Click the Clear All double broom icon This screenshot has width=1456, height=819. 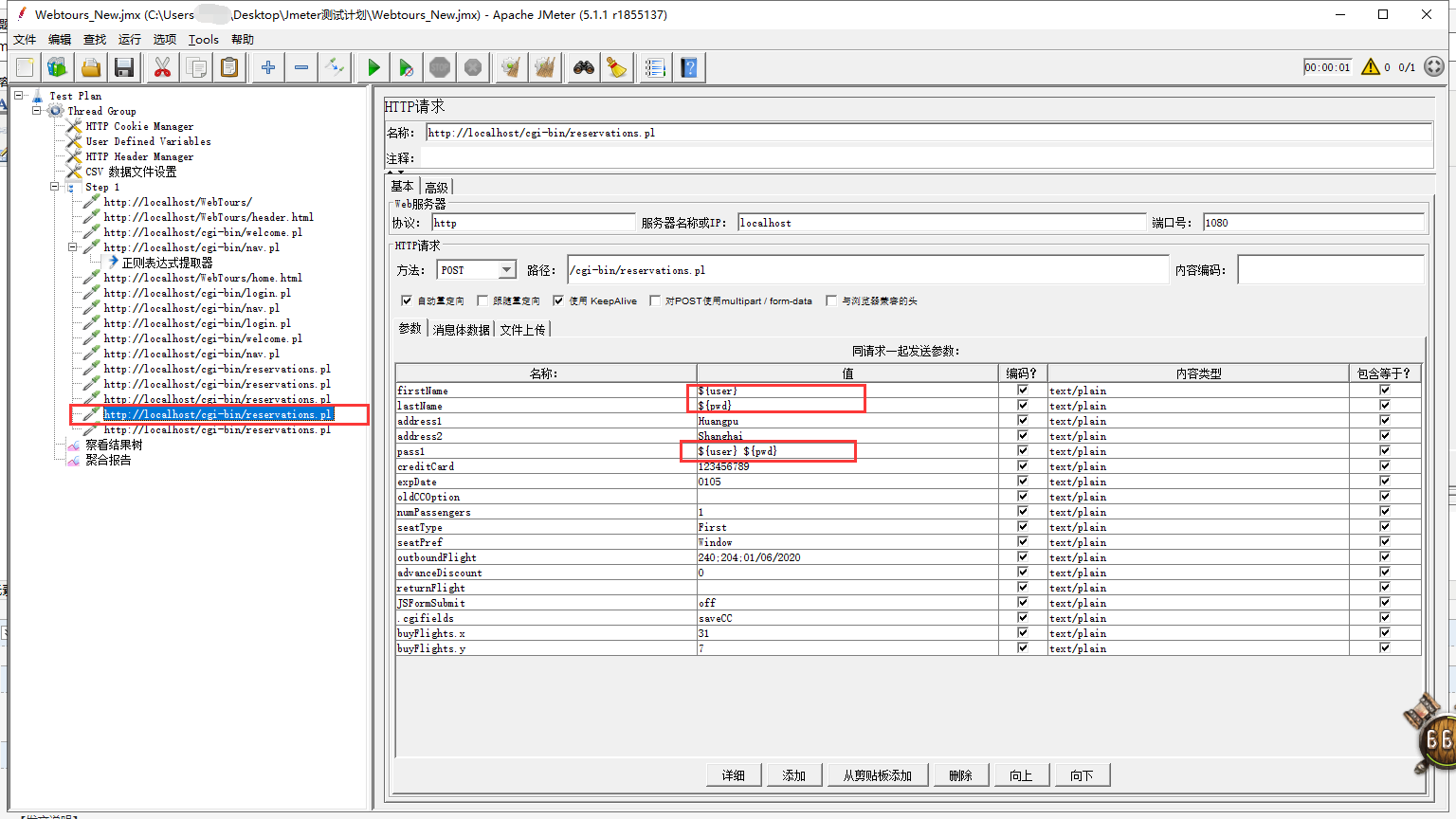(545, 67)
